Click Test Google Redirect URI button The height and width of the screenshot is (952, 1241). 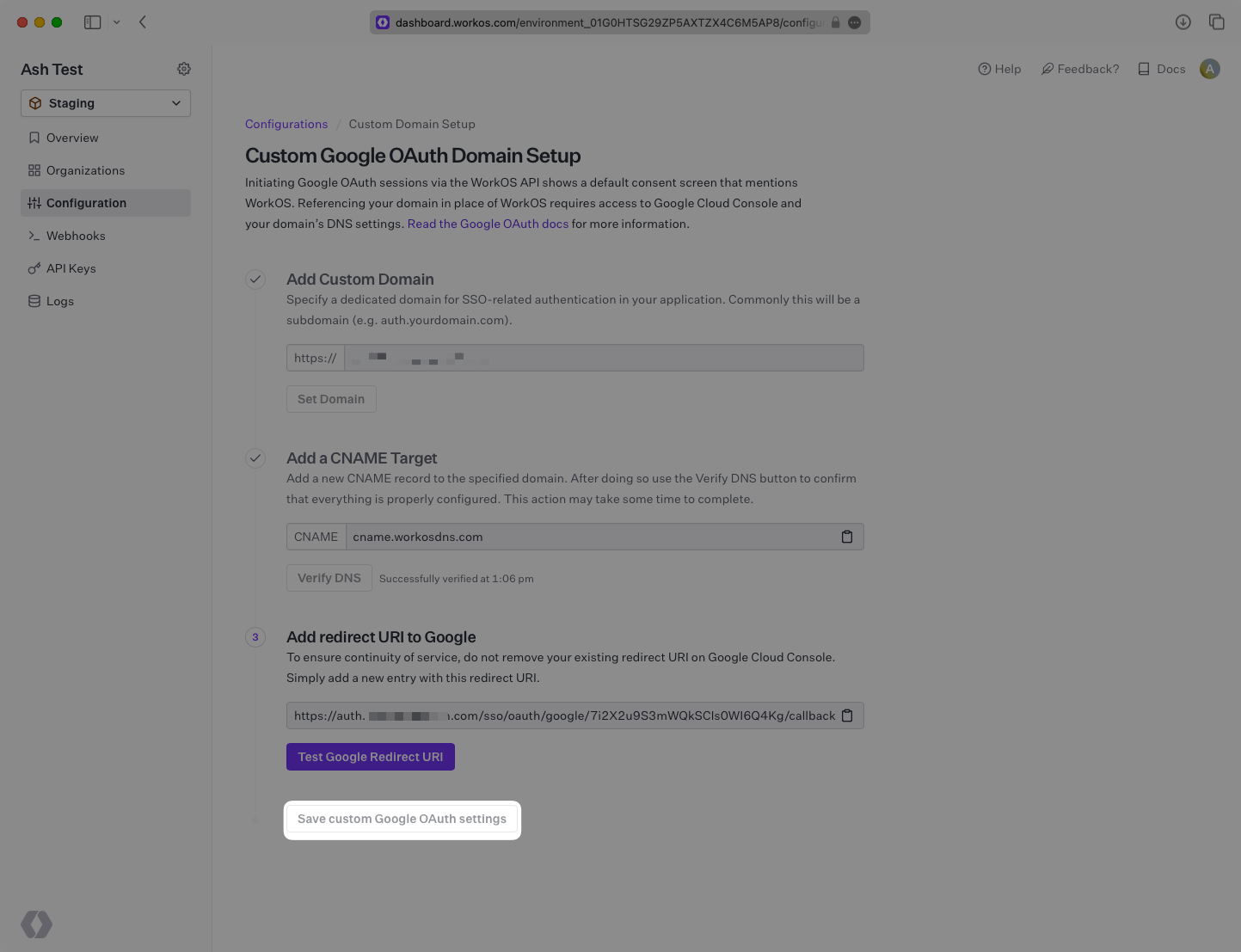[x=370, y=757]
